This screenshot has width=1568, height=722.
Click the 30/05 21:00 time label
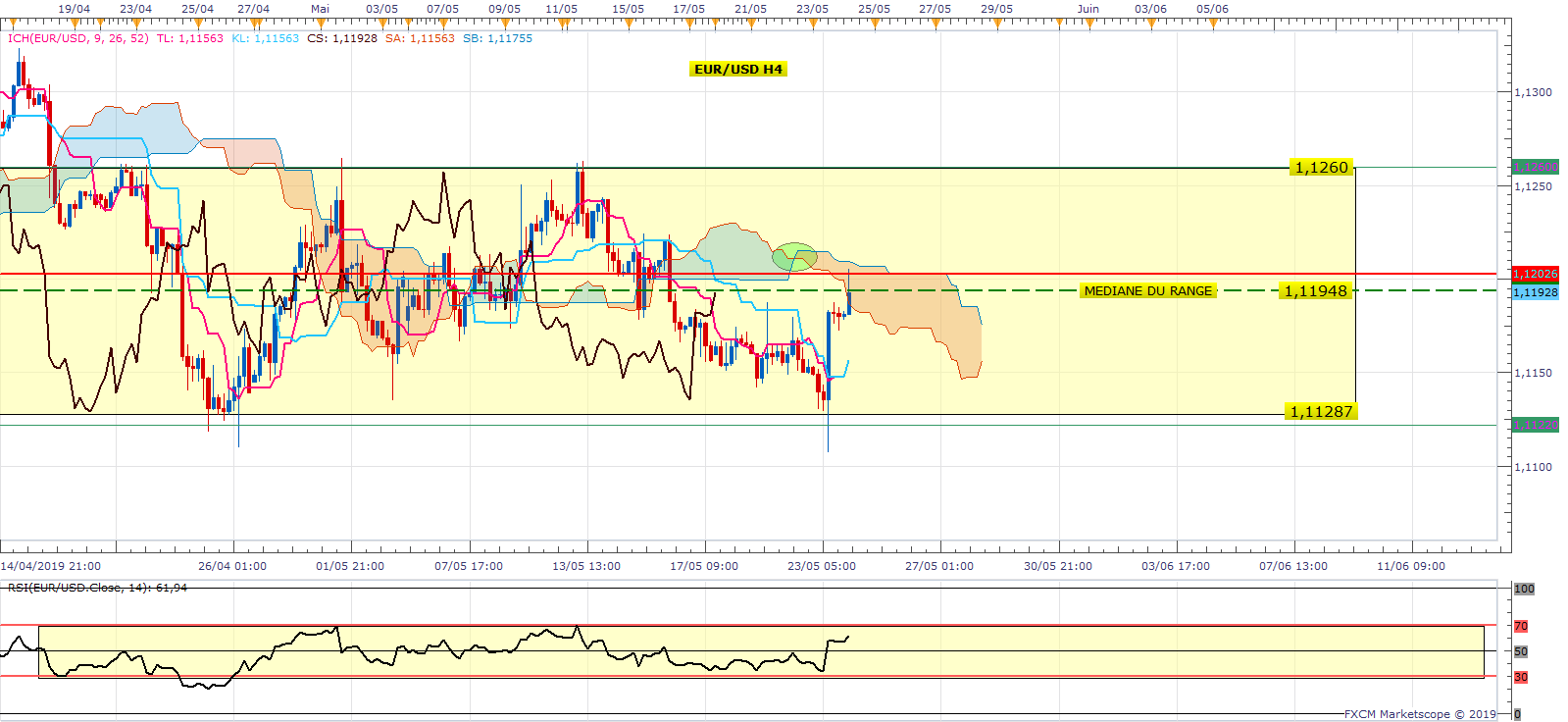pos(1058,566)
